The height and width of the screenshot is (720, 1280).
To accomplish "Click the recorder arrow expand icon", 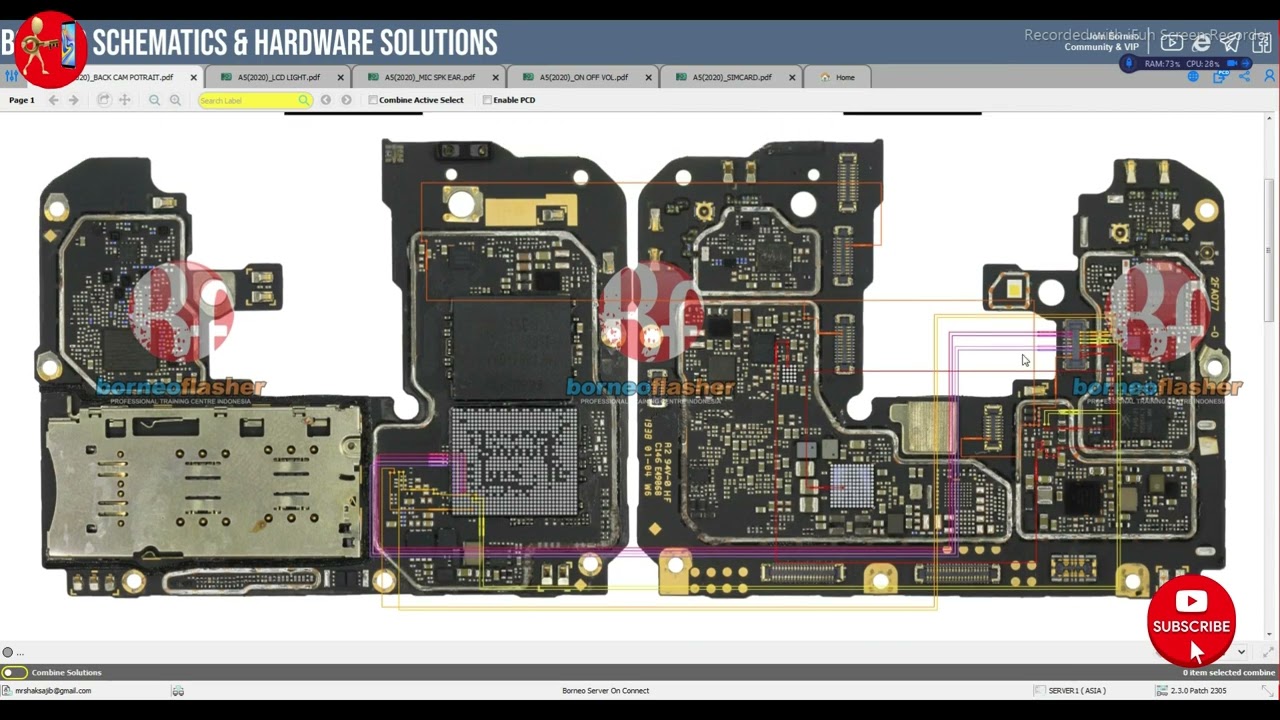I will (x=1245, y=63).
